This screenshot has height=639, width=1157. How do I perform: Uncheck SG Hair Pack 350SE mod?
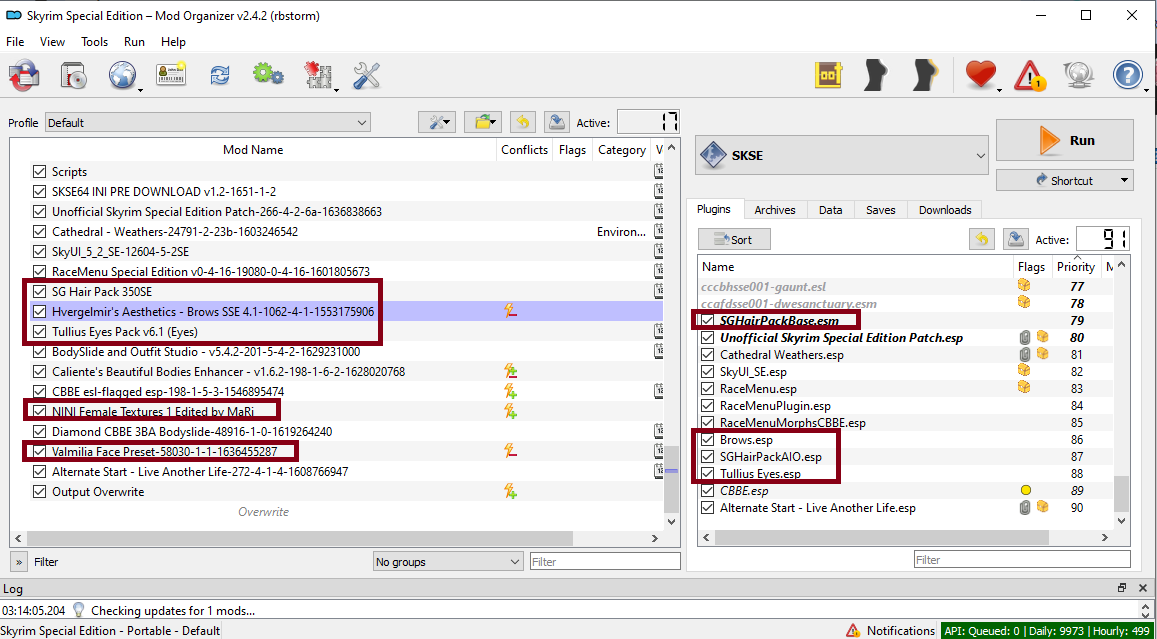(x=39, y=291)
